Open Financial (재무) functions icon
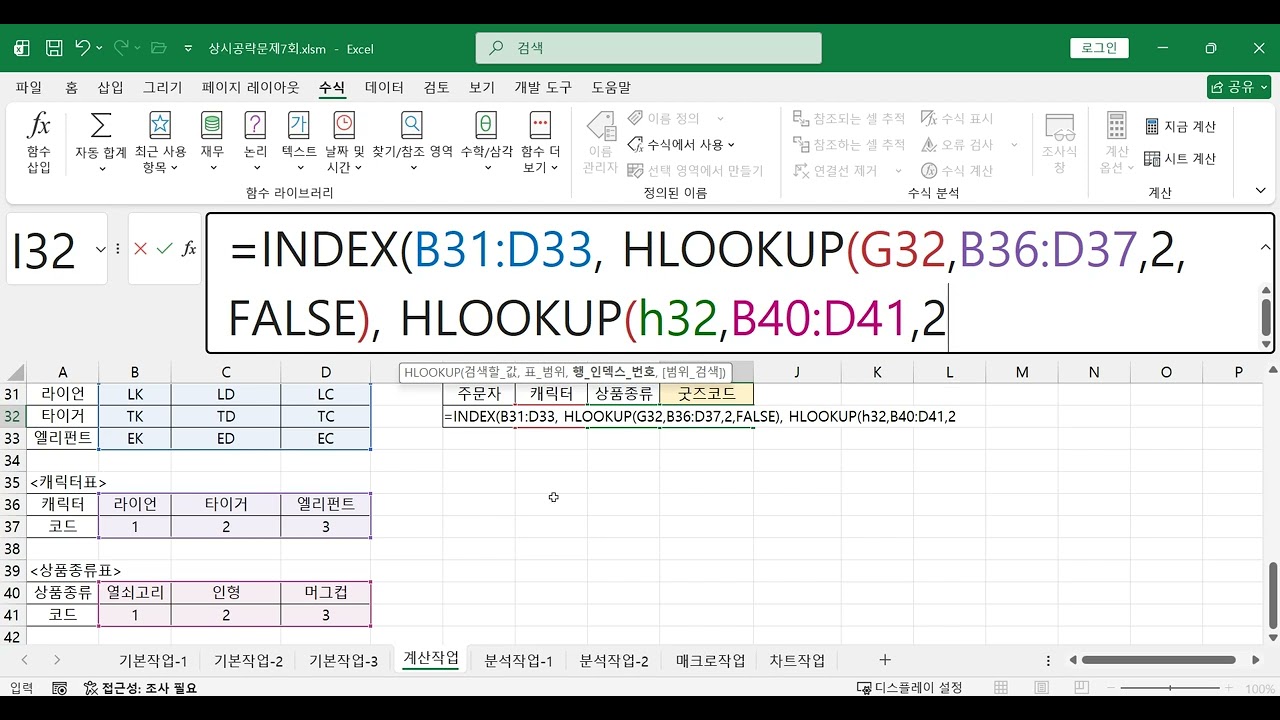The width and height of the screenshot is (1280, 720). pos(211,142)
